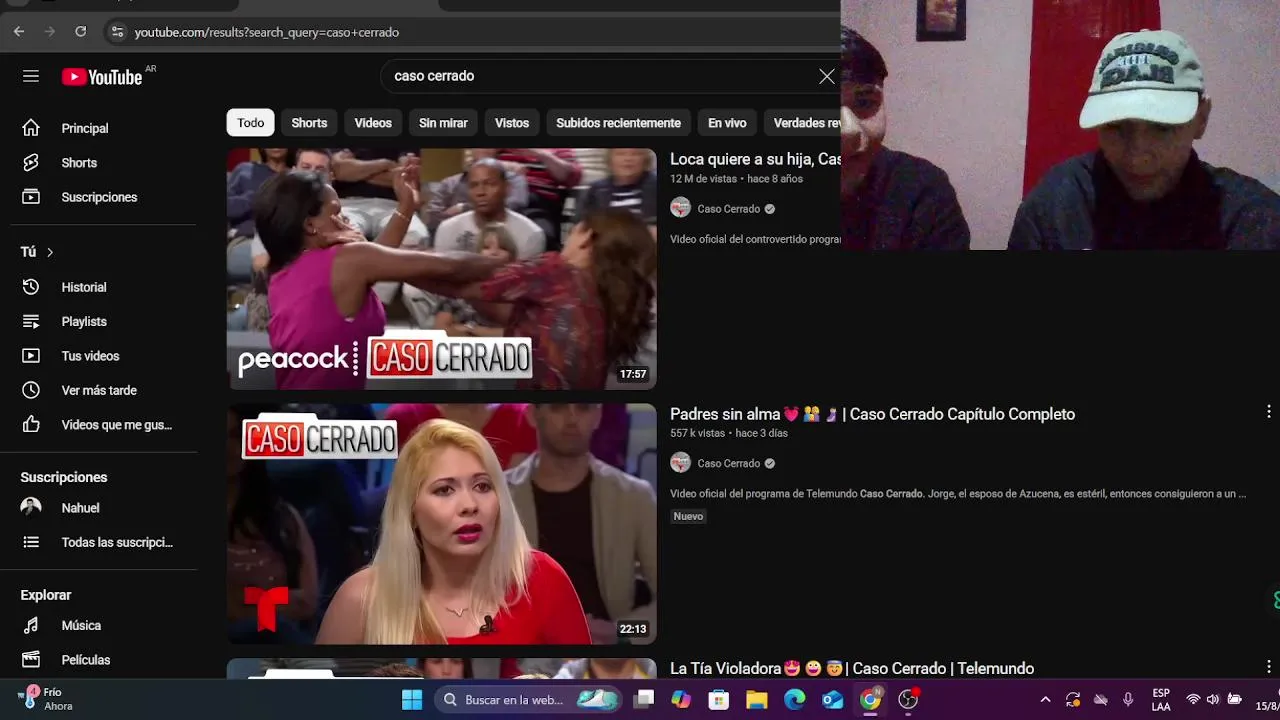Click the Padres sin alma thumbnail
The height and width of the screenshot is (720, 1280).
tap(442, 524)
